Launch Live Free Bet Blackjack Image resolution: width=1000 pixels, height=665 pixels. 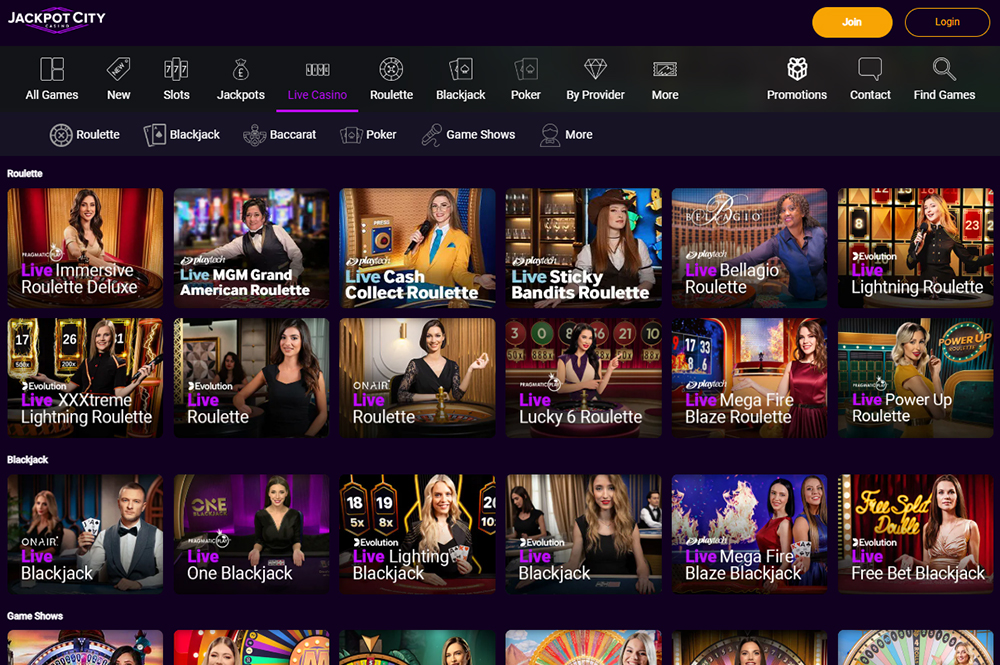pyautogui.click(x=916, y=534)
